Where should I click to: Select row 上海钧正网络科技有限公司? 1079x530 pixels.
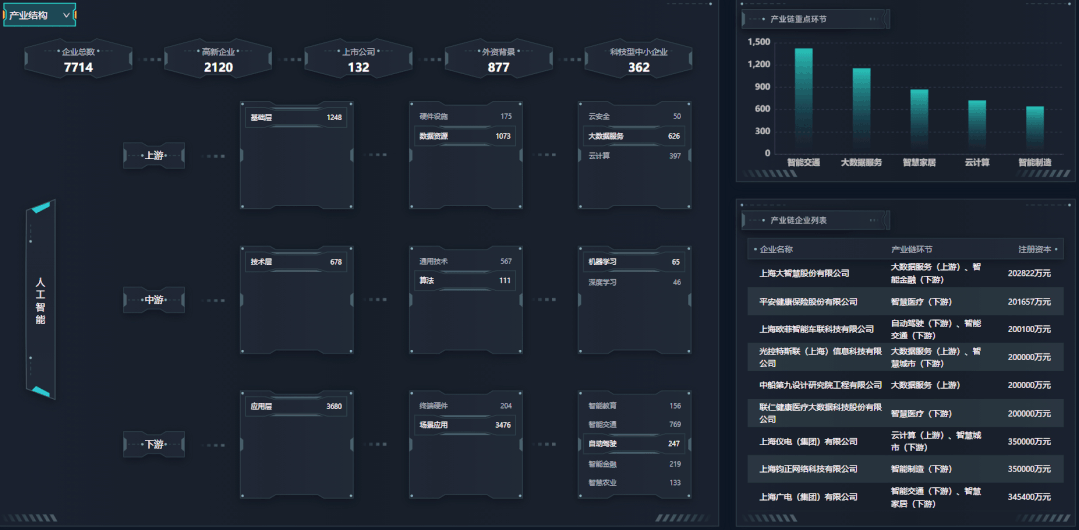(x=906, y=469)
